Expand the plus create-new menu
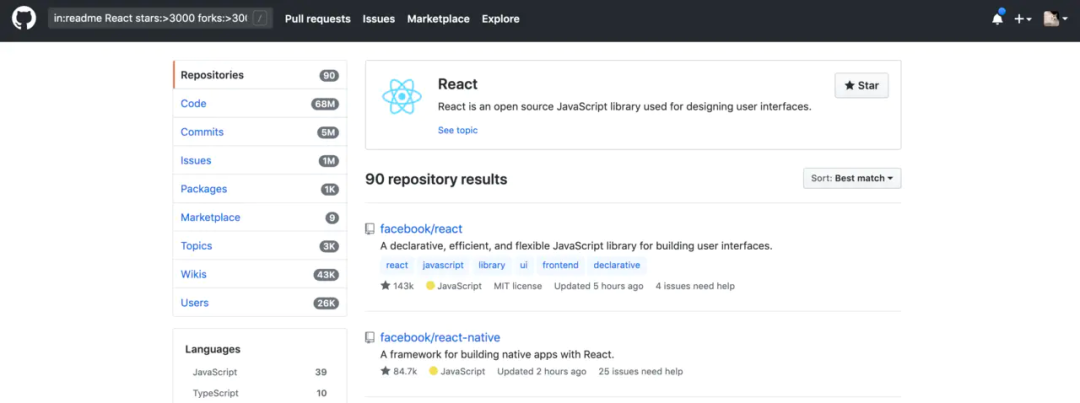The width and height of the screenshot is (1080, 403). point(1022,19)
